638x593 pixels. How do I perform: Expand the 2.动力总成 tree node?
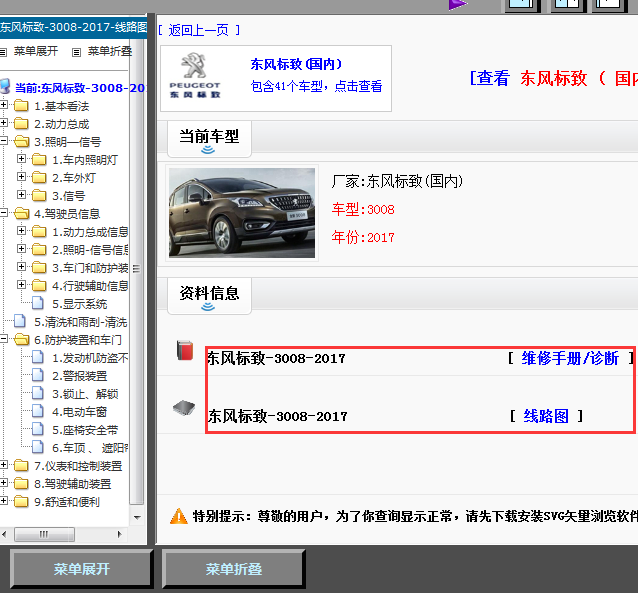pyautogui.click(x=4, y=123)
